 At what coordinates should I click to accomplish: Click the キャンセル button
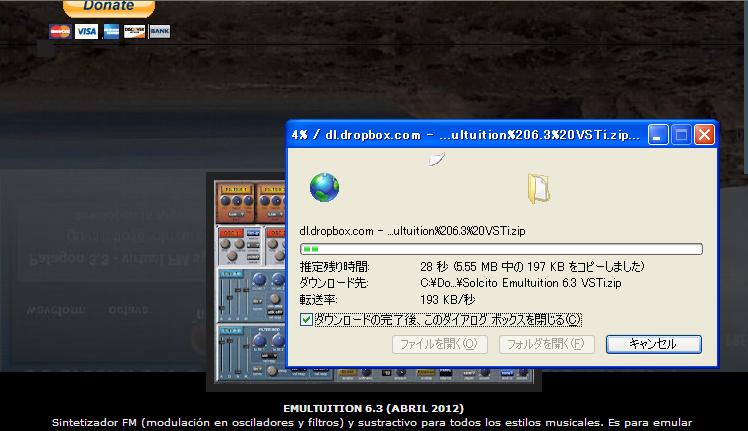(x=654, y=344)
